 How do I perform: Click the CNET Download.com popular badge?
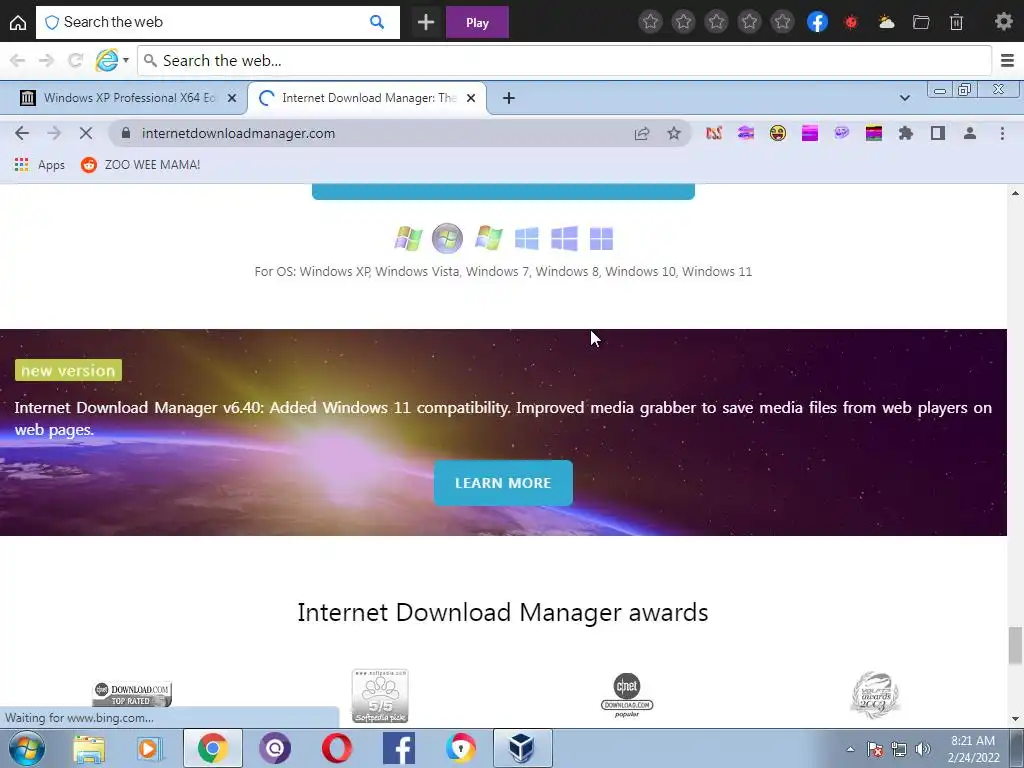point(627,696)
